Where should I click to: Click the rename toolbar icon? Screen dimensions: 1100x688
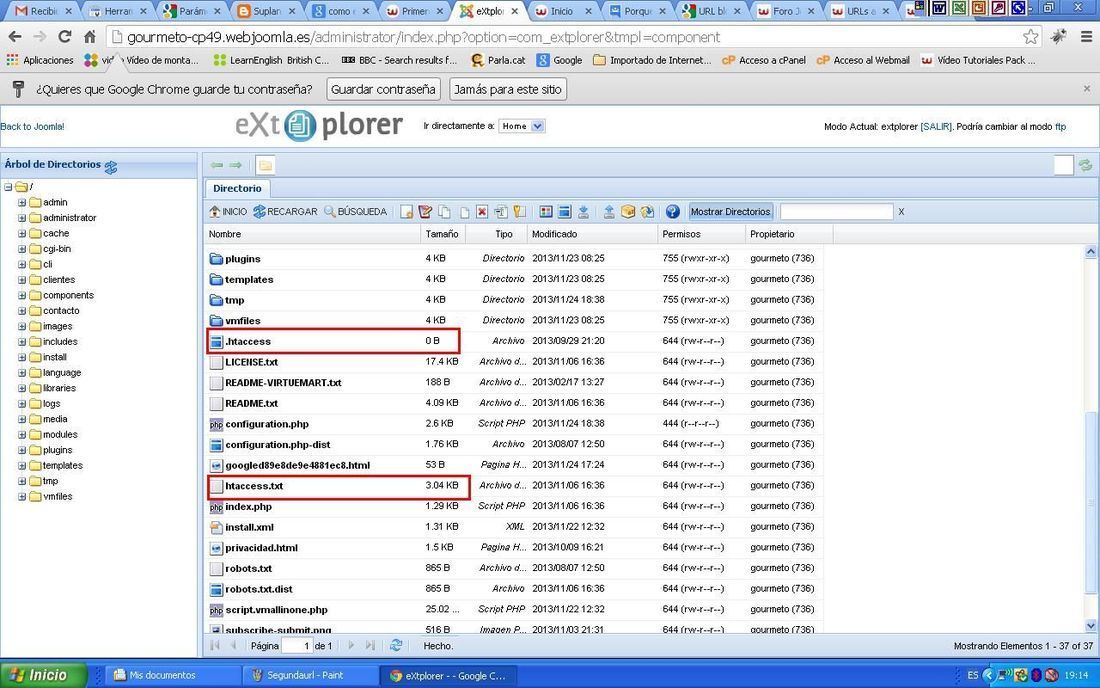click(x=501, y=212)
